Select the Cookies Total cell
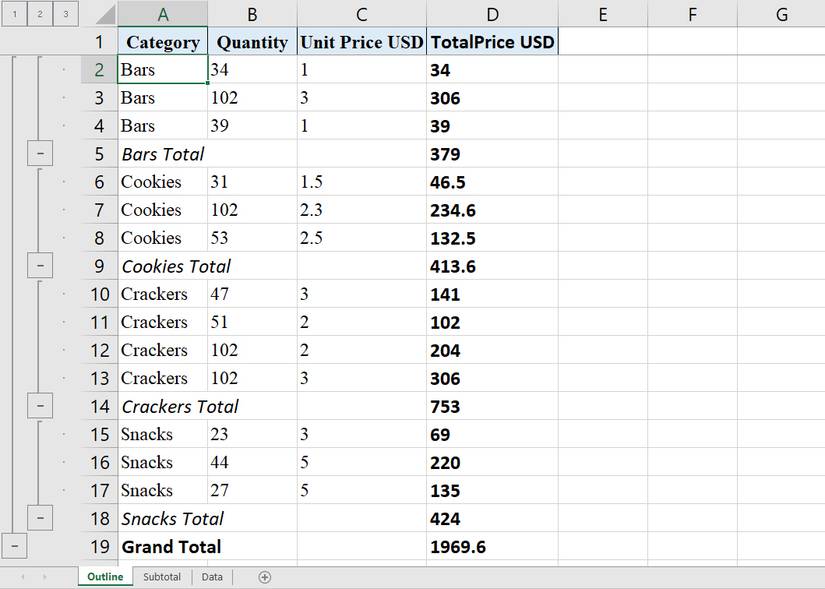Image resolution: width=825 pixels, height=589 pixels. [x=163, y=266]
